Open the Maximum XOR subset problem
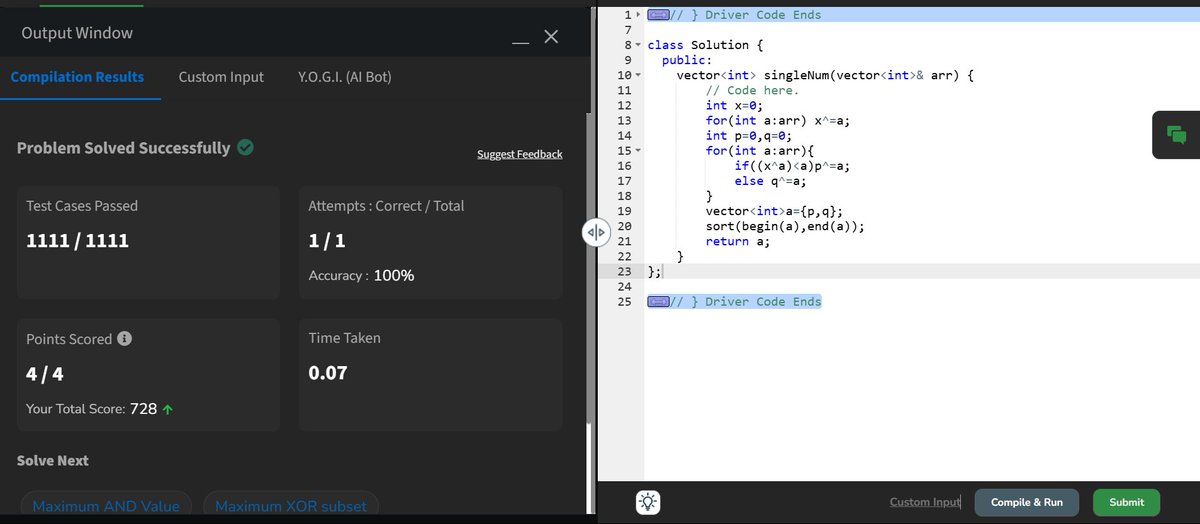1200x524 pixels. 291,506
